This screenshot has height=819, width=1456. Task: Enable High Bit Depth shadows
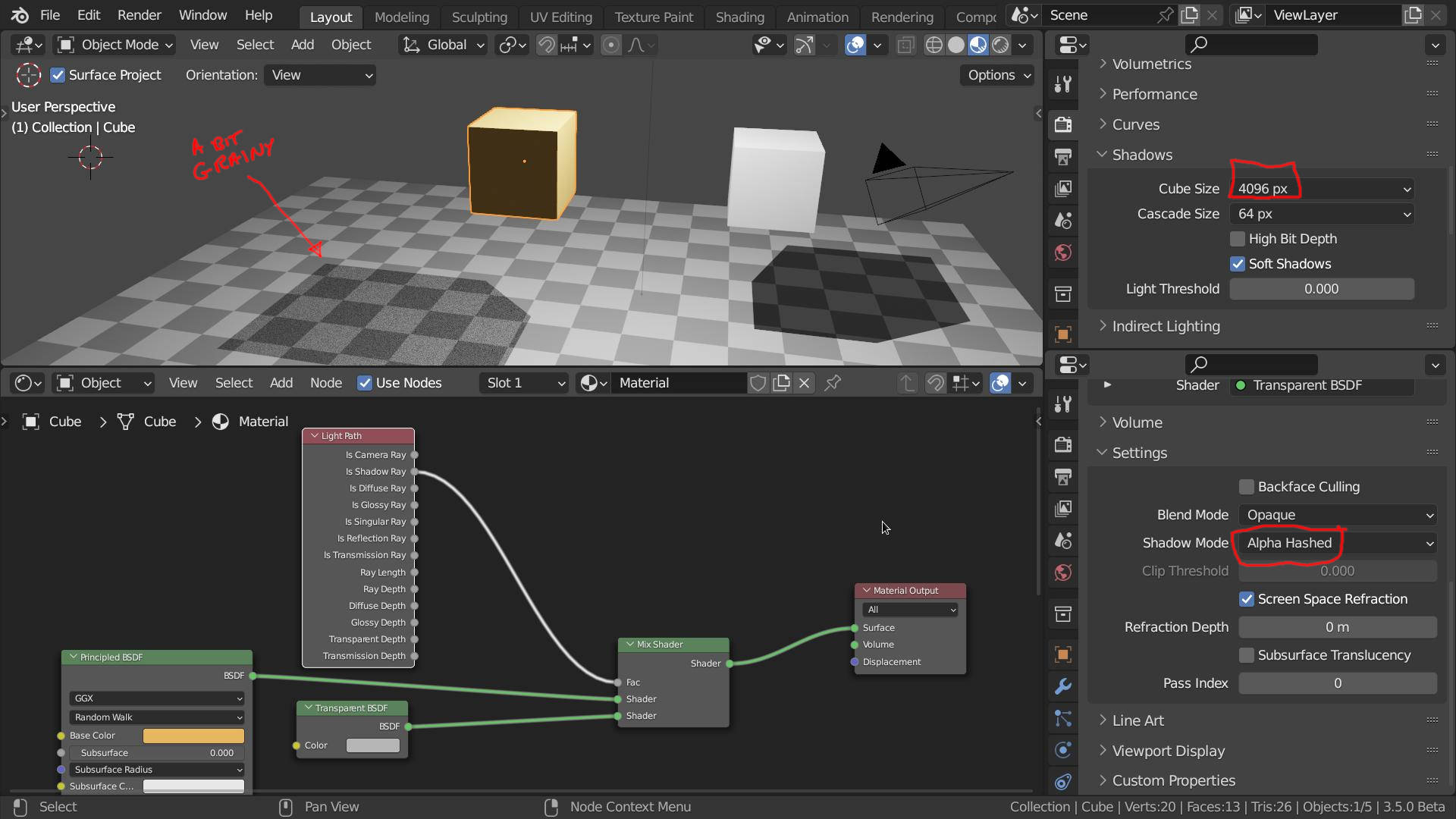point(1238,239)
